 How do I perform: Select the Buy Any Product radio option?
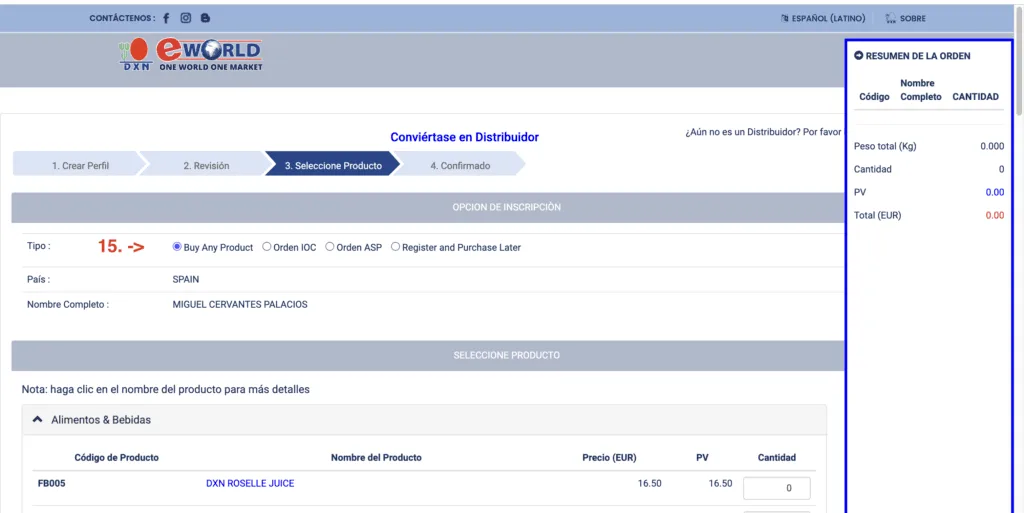[x=177, y=247]
